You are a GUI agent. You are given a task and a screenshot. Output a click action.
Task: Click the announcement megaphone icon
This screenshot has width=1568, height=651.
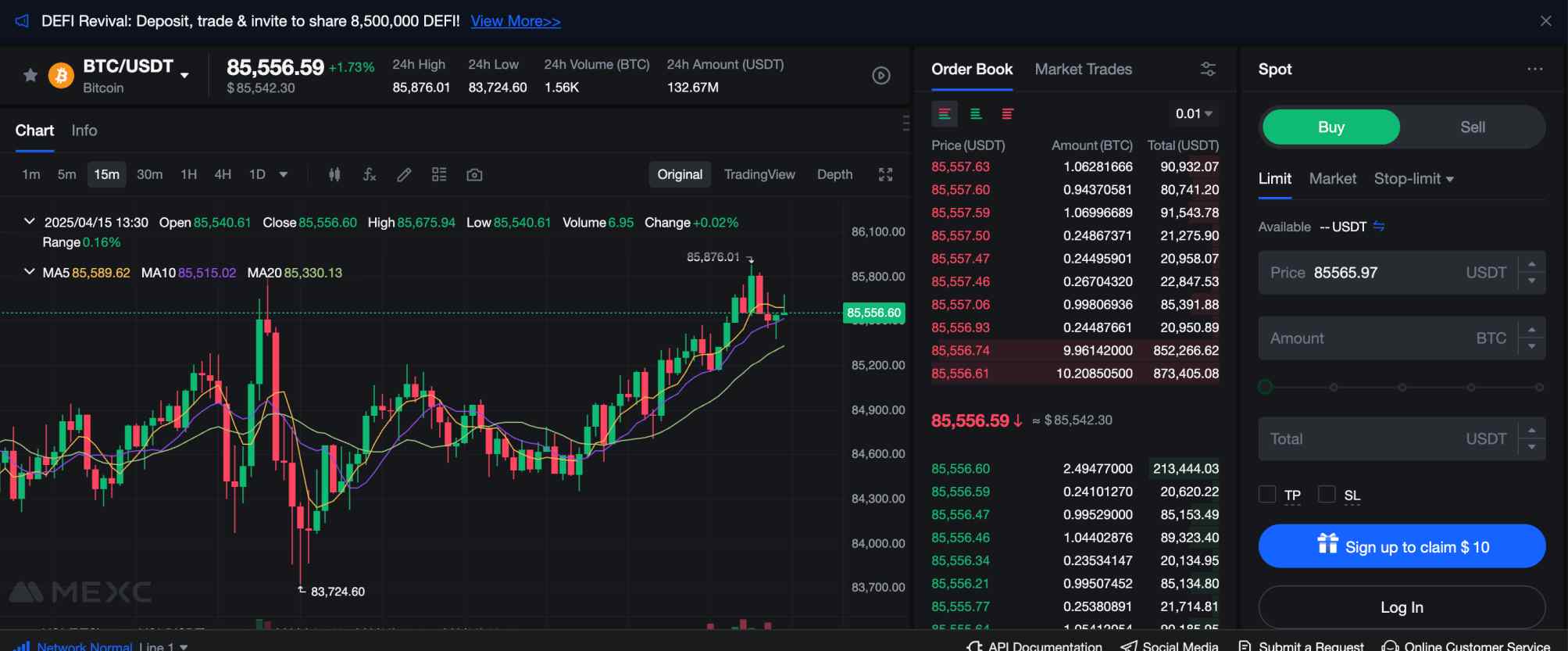22,21
